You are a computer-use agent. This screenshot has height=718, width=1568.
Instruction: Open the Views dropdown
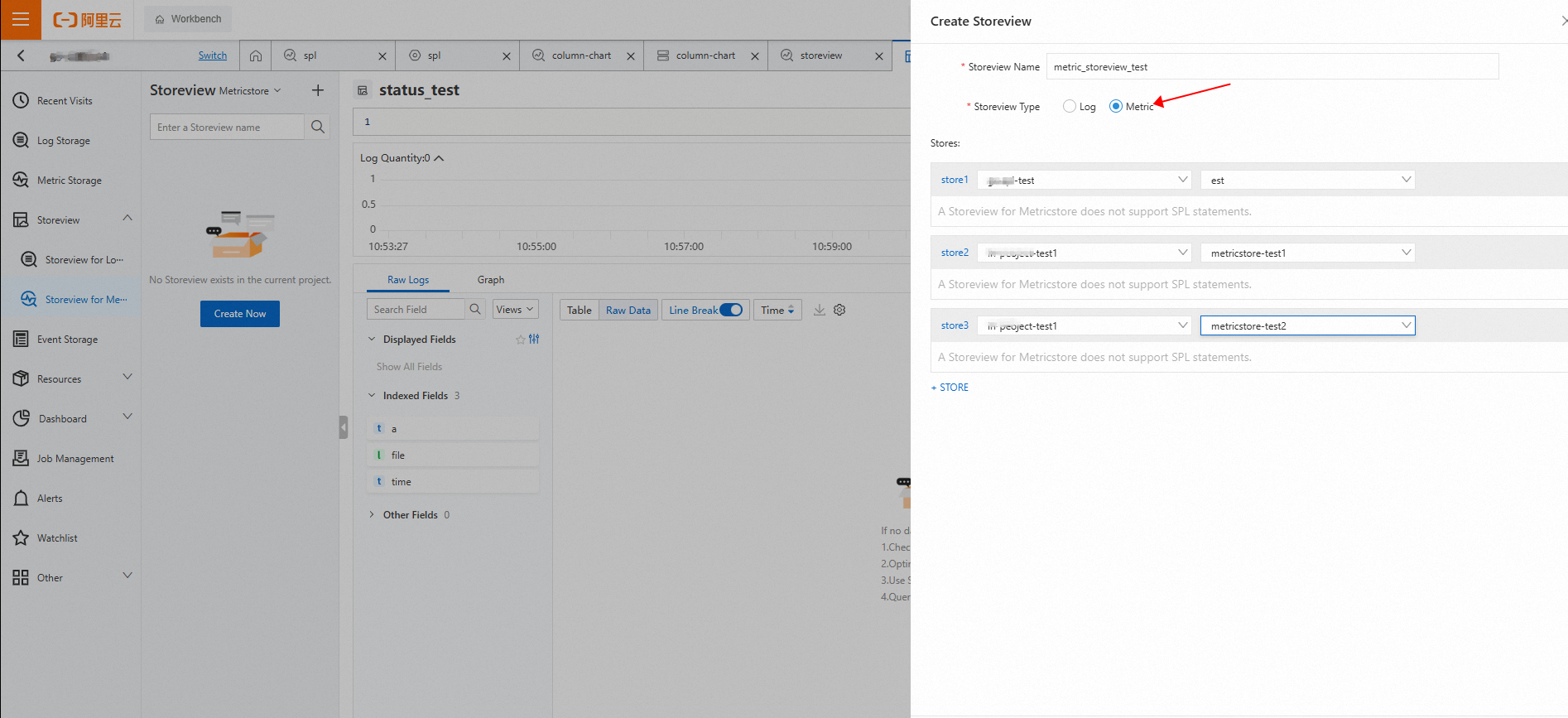coord(516,310)
